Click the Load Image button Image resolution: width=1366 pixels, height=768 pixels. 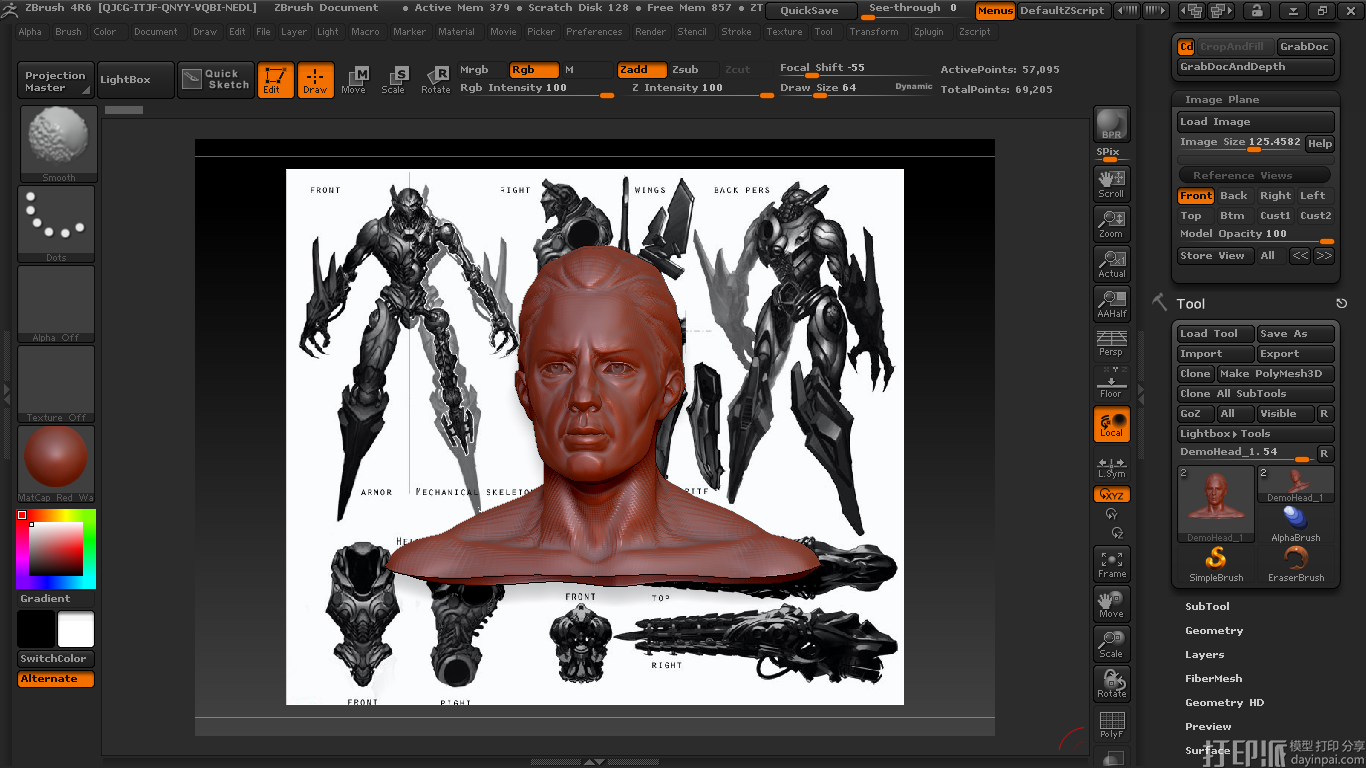pos(1255,122)
